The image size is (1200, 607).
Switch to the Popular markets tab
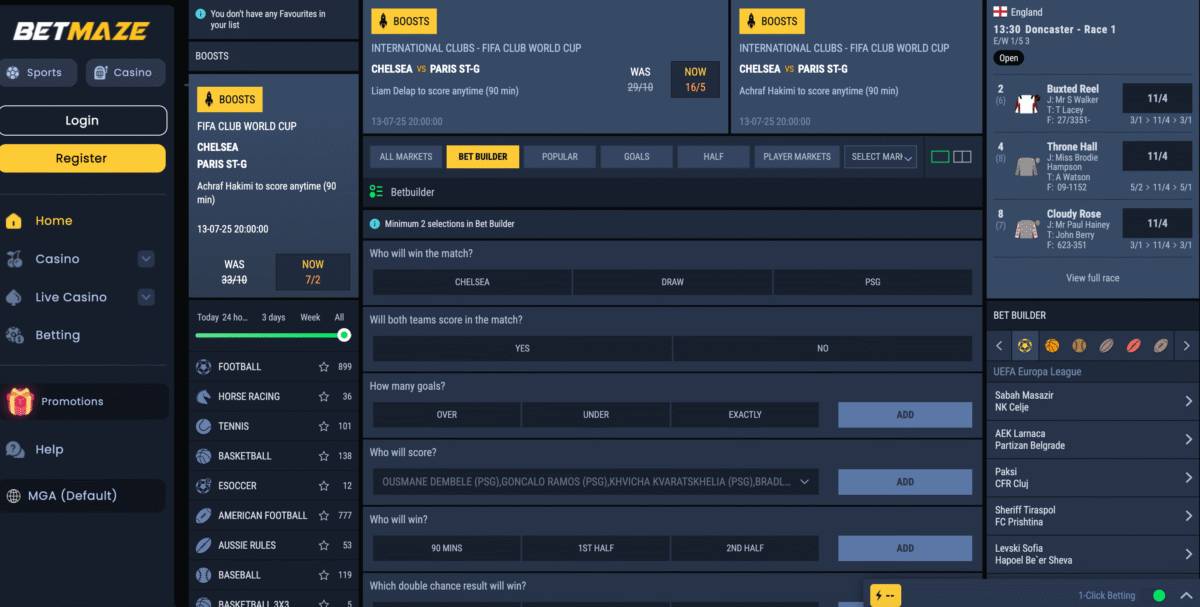560,157
